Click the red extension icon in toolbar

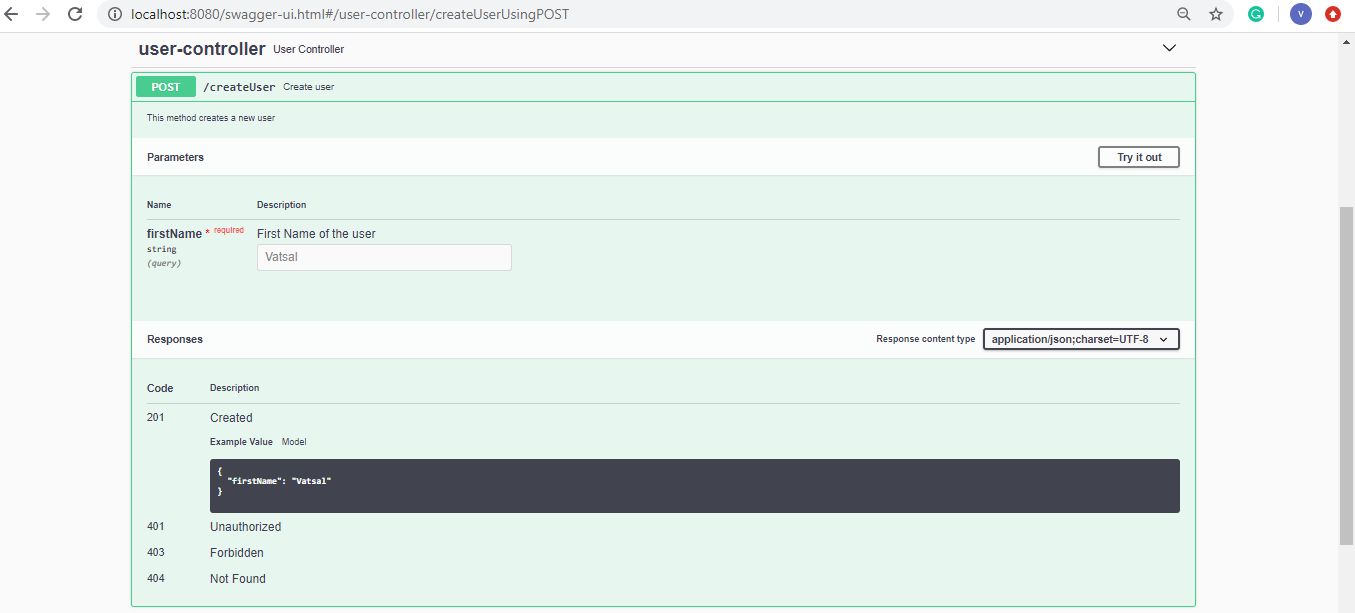[x=1333, y=14]
